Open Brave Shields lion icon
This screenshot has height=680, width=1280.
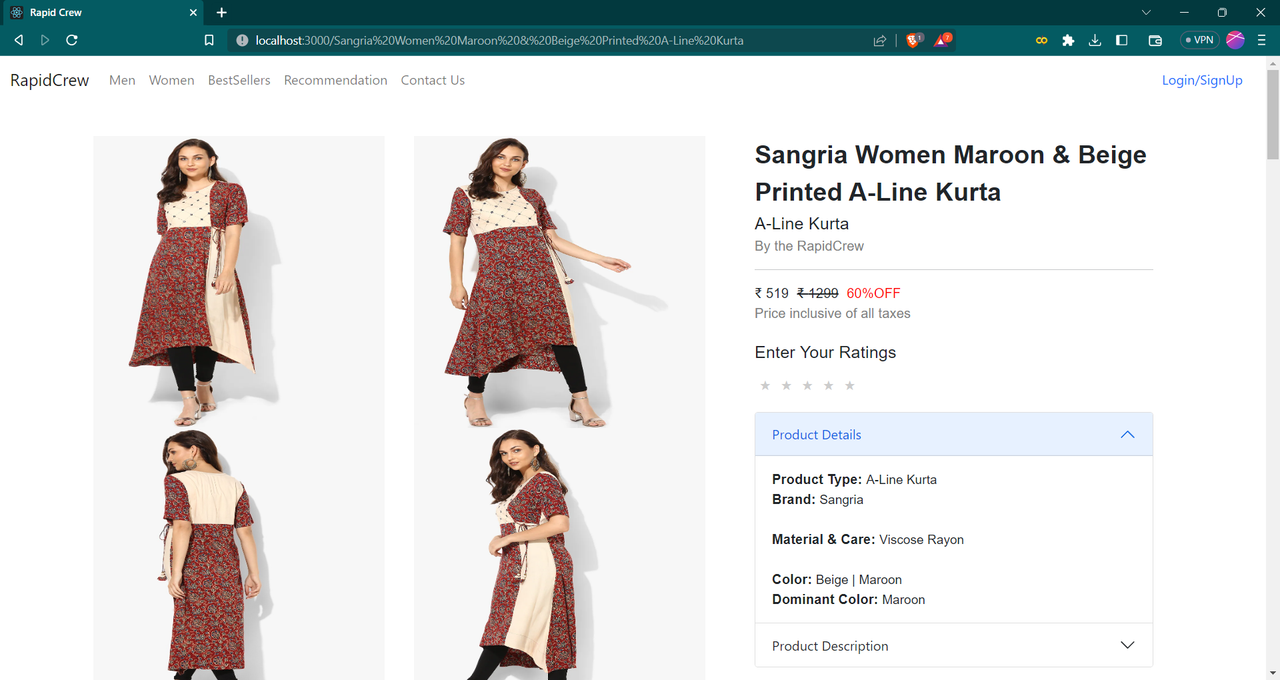tap(913, 40)
